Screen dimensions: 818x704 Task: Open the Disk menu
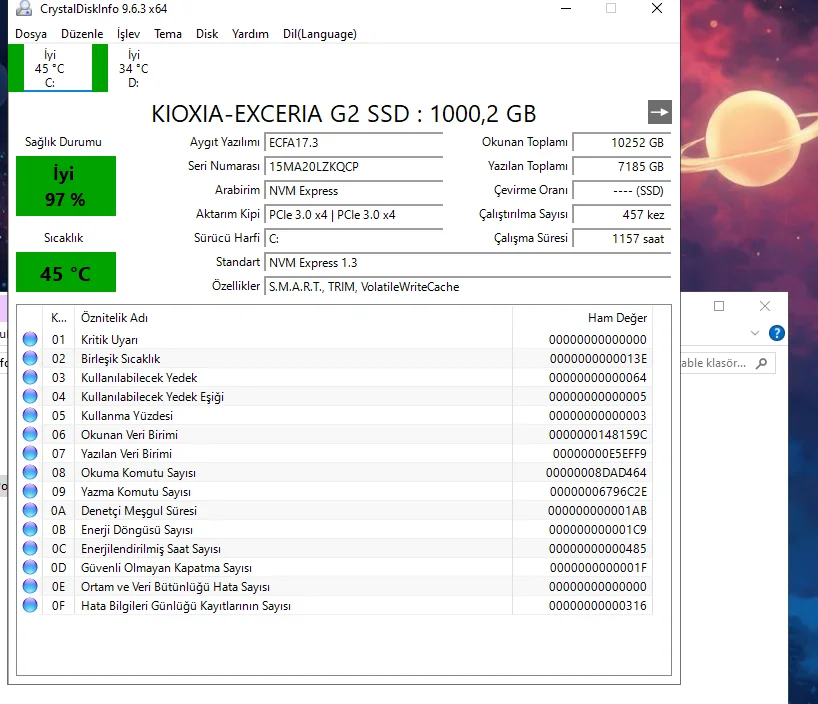pos(207,34)
